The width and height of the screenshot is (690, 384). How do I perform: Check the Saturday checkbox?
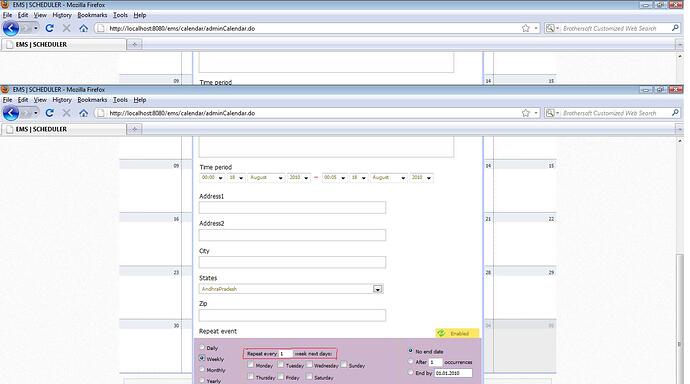tap(309, 377)
